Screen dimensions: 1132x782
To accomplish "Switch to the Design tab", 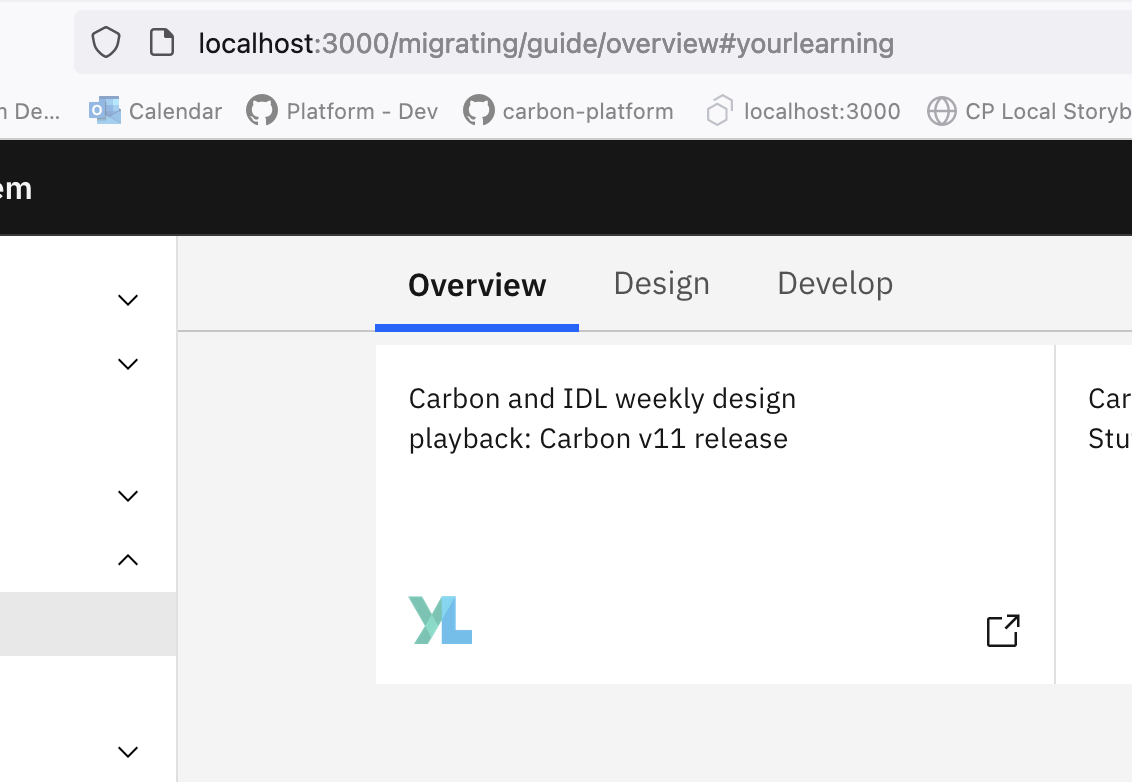I will click(x=661, y=283).
